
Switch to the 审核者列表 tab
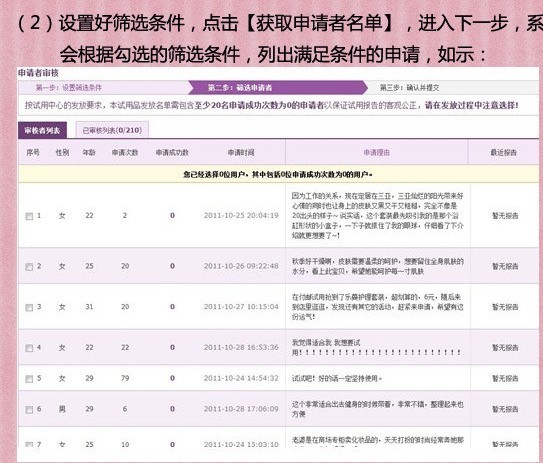coord(42,130)
